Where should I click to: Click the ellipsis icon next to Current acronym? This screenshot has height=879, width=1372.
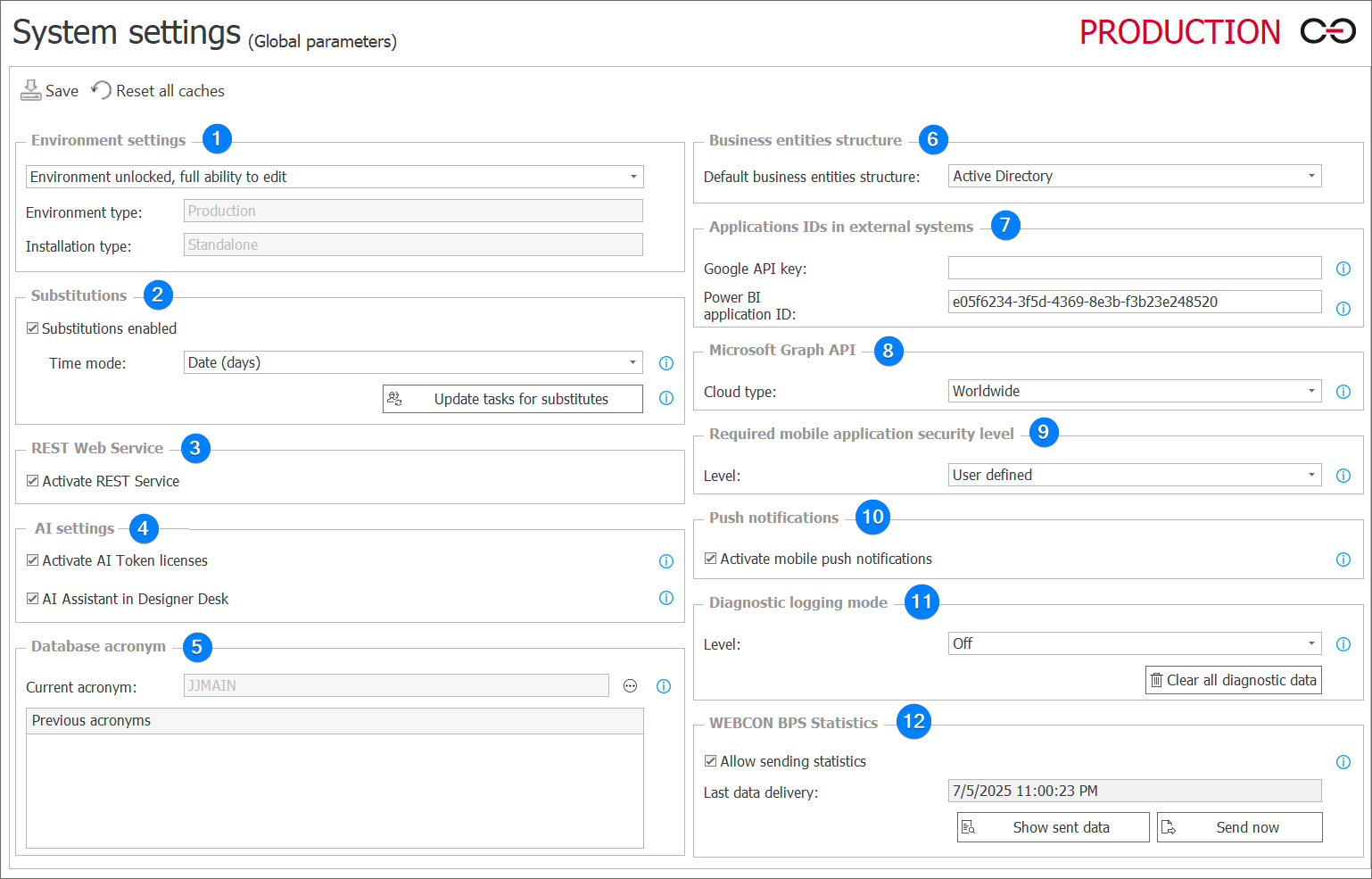click(x=630, y=686)
